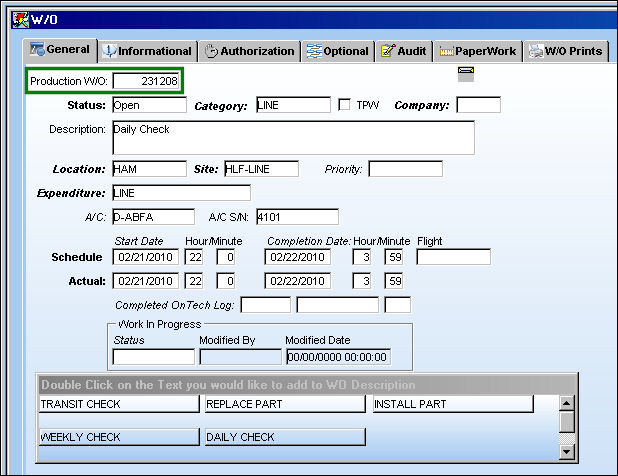This screenshot has height=476, width=618.
Task: Click the Informational tab icon
Action: coord(109,51)
